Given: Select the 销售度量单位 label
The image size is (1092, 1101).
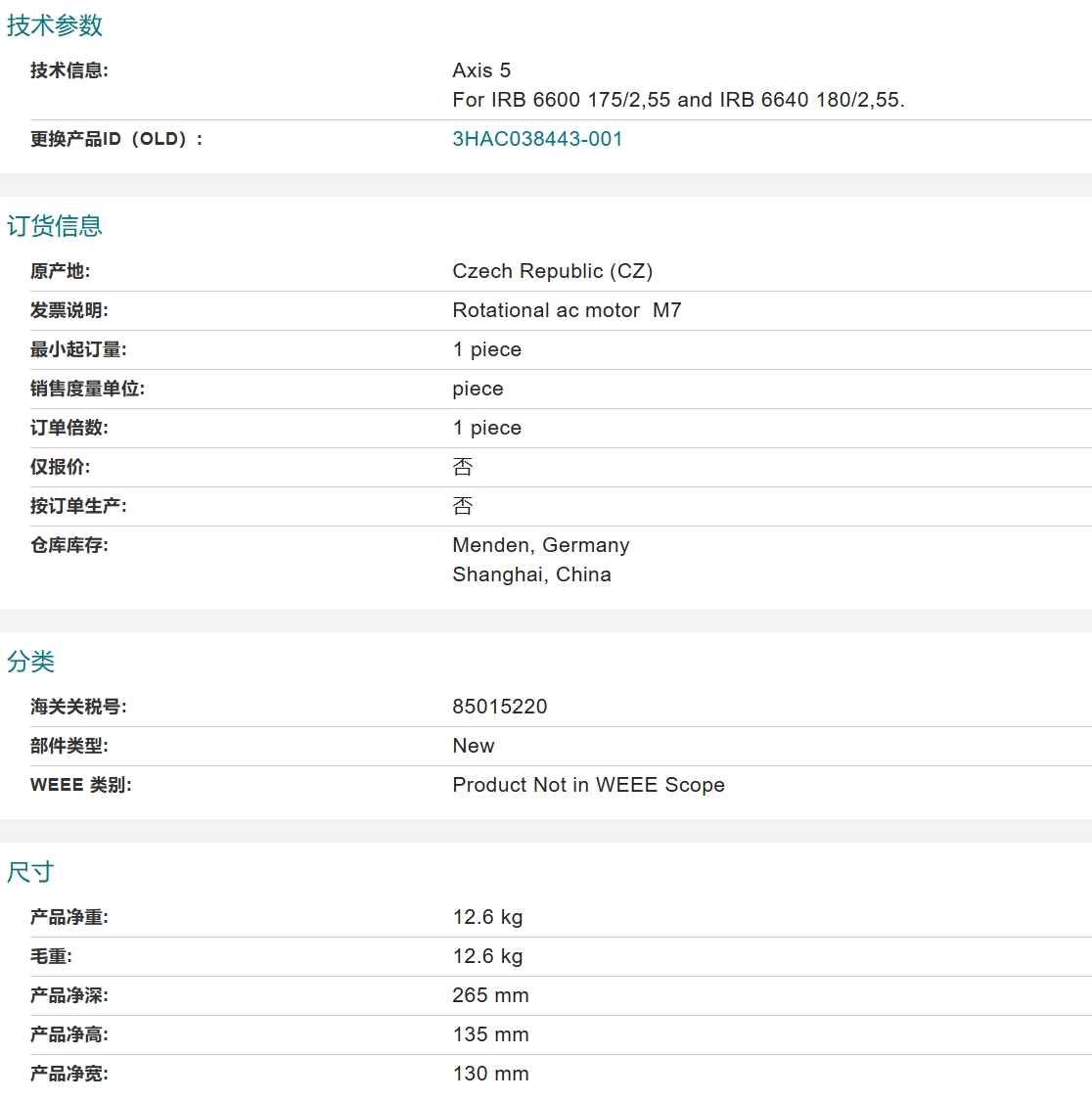Looking at the screenshot, I should point(87,389).
